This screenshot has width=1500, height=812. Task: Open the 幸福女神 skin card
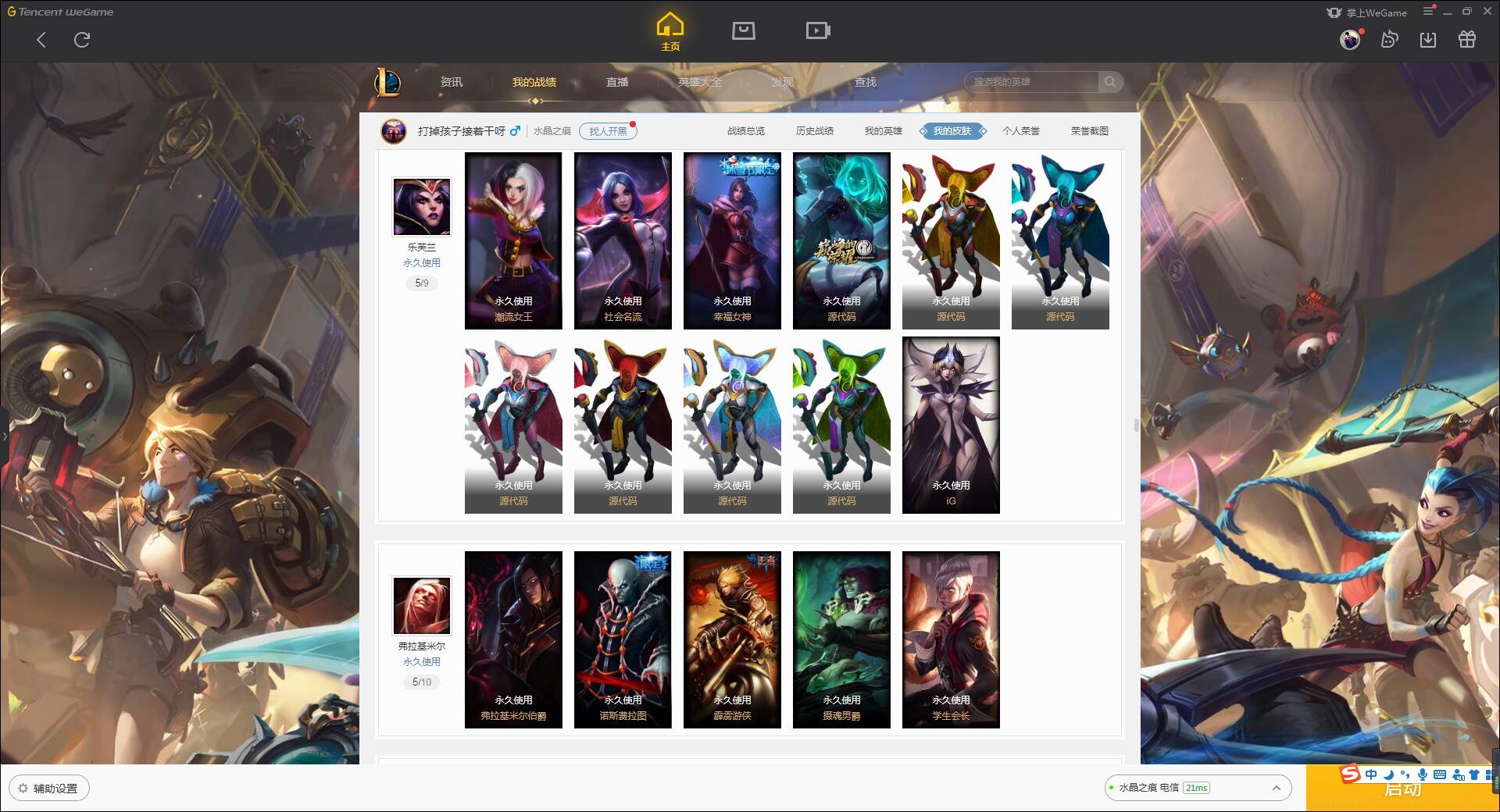(732, 240)
